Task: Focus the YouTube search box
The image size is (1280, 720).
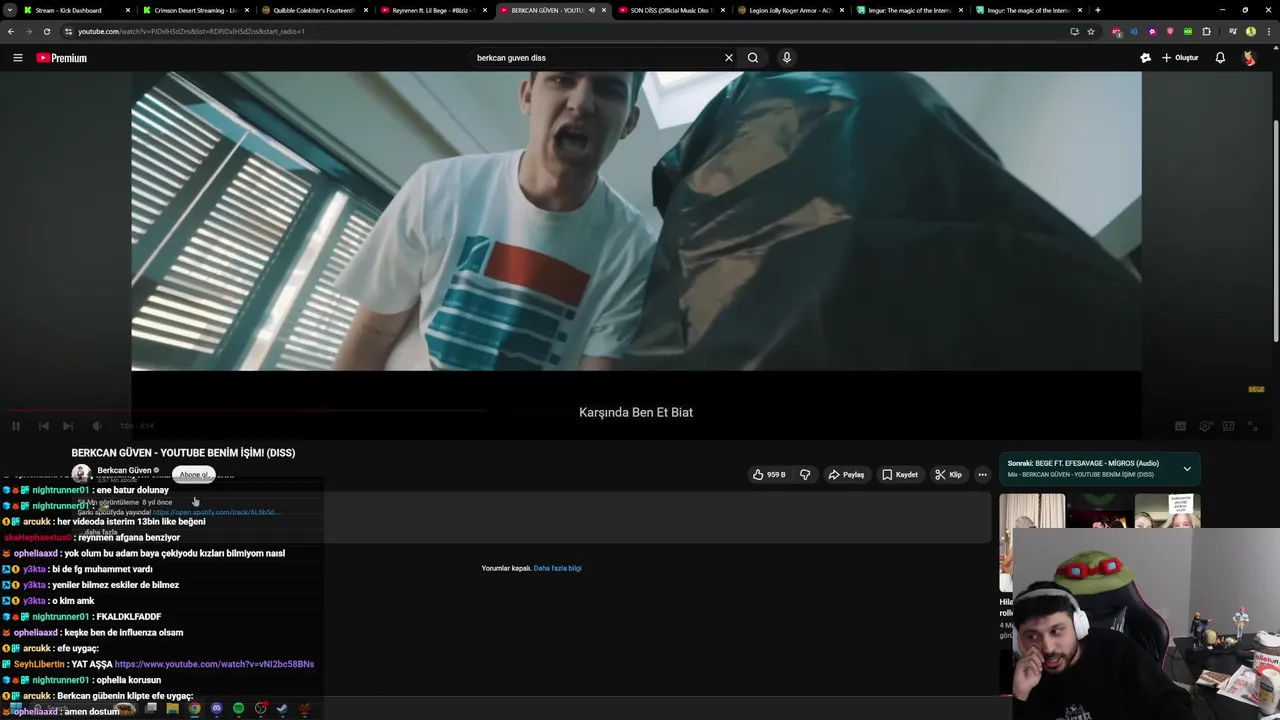Action: [x=596, y=58]
